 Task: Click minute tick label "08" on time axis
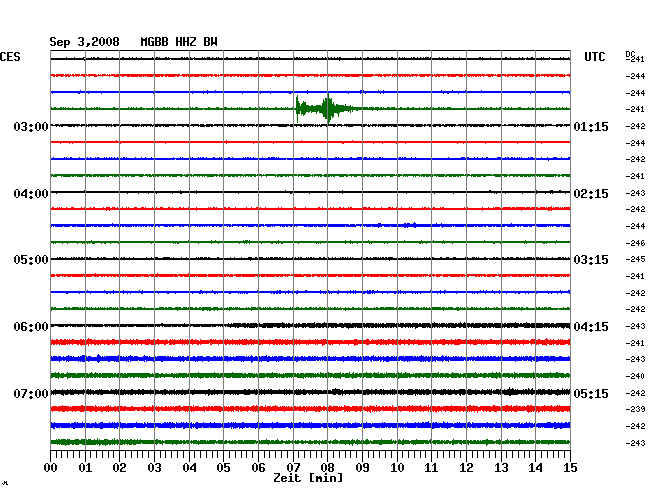pos(327,467)
